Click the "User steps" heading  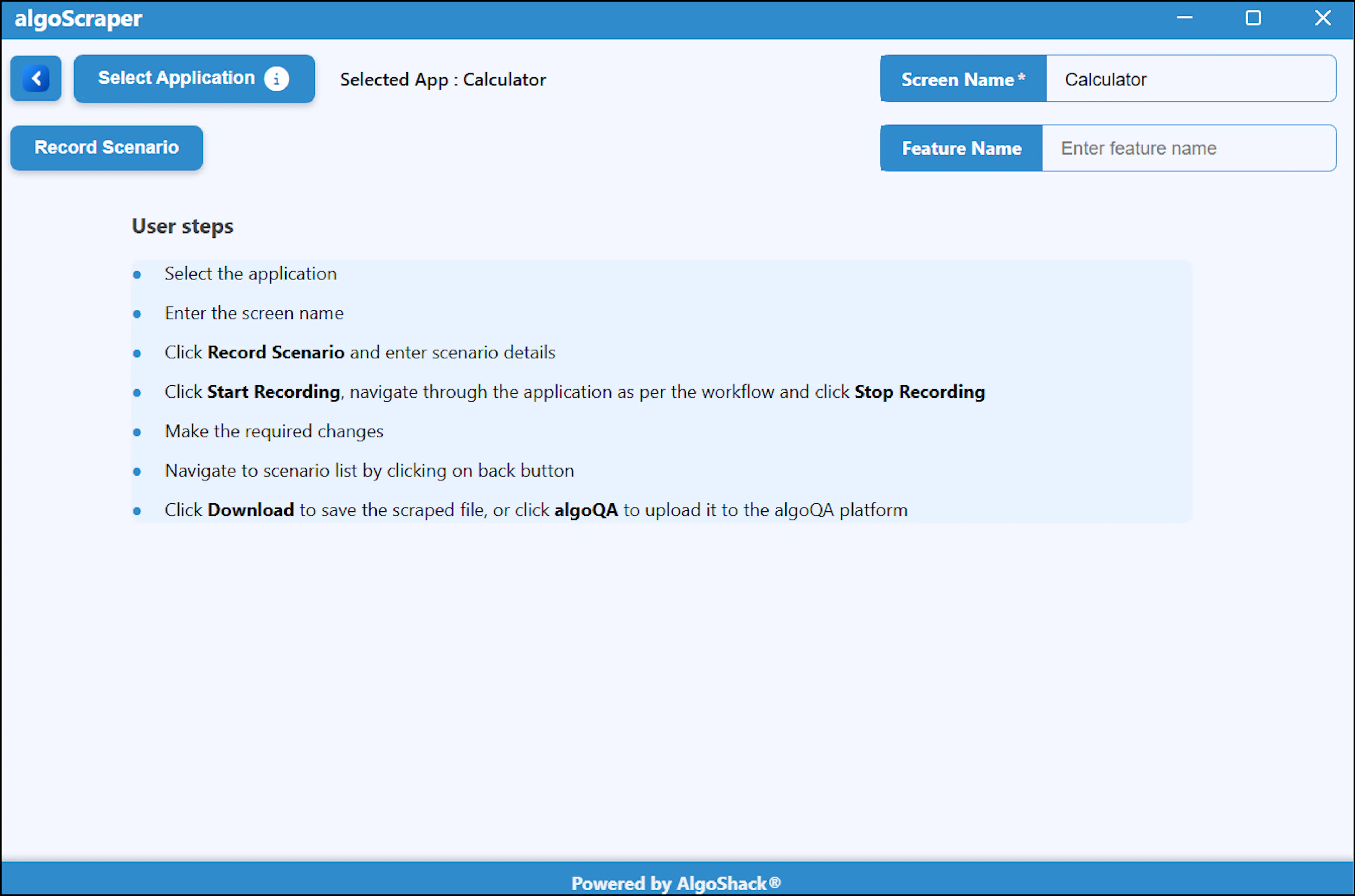(x=183, y=226)
